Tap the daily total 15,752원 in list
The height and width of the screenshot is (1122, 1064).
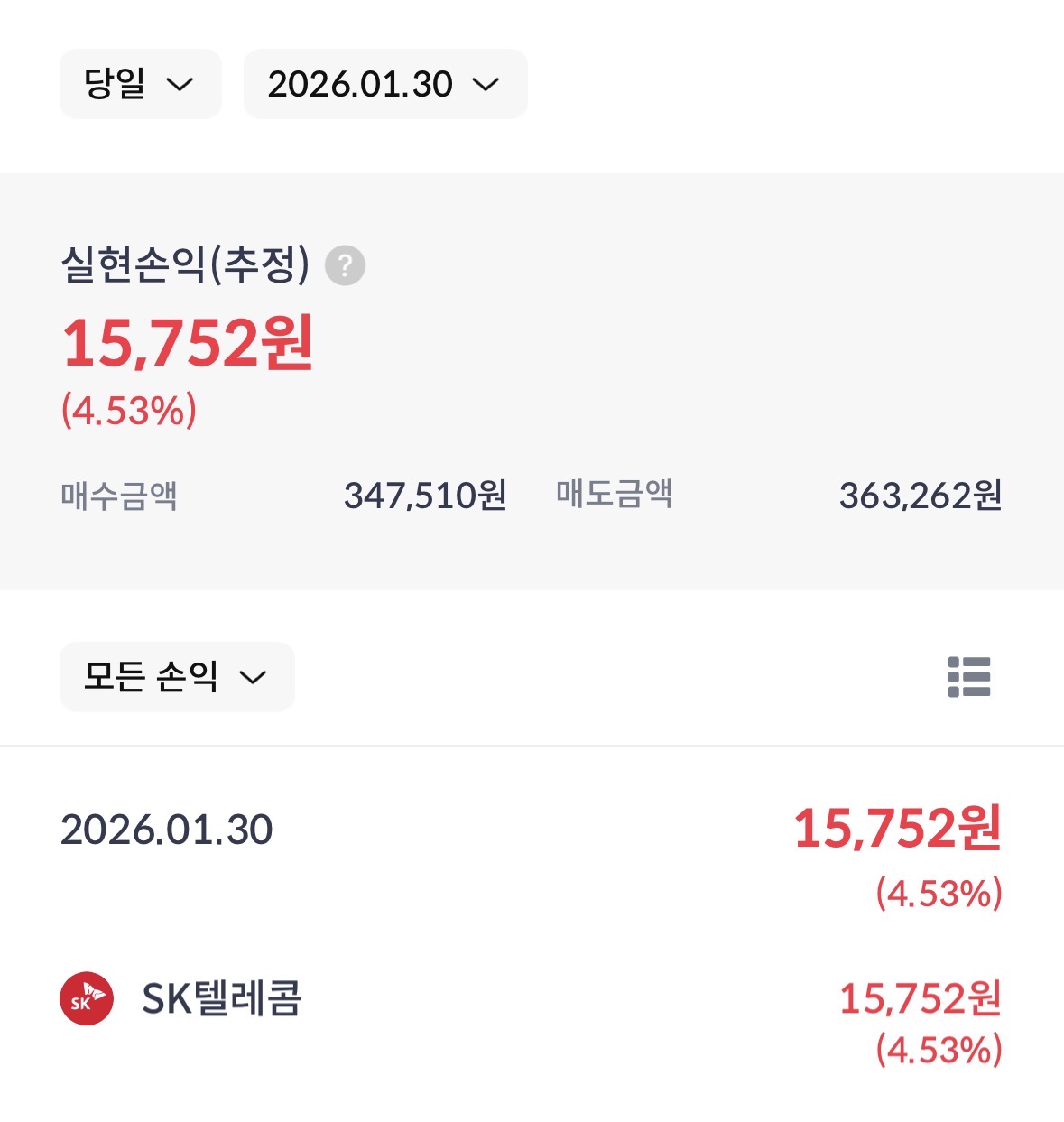click(897, 829)
